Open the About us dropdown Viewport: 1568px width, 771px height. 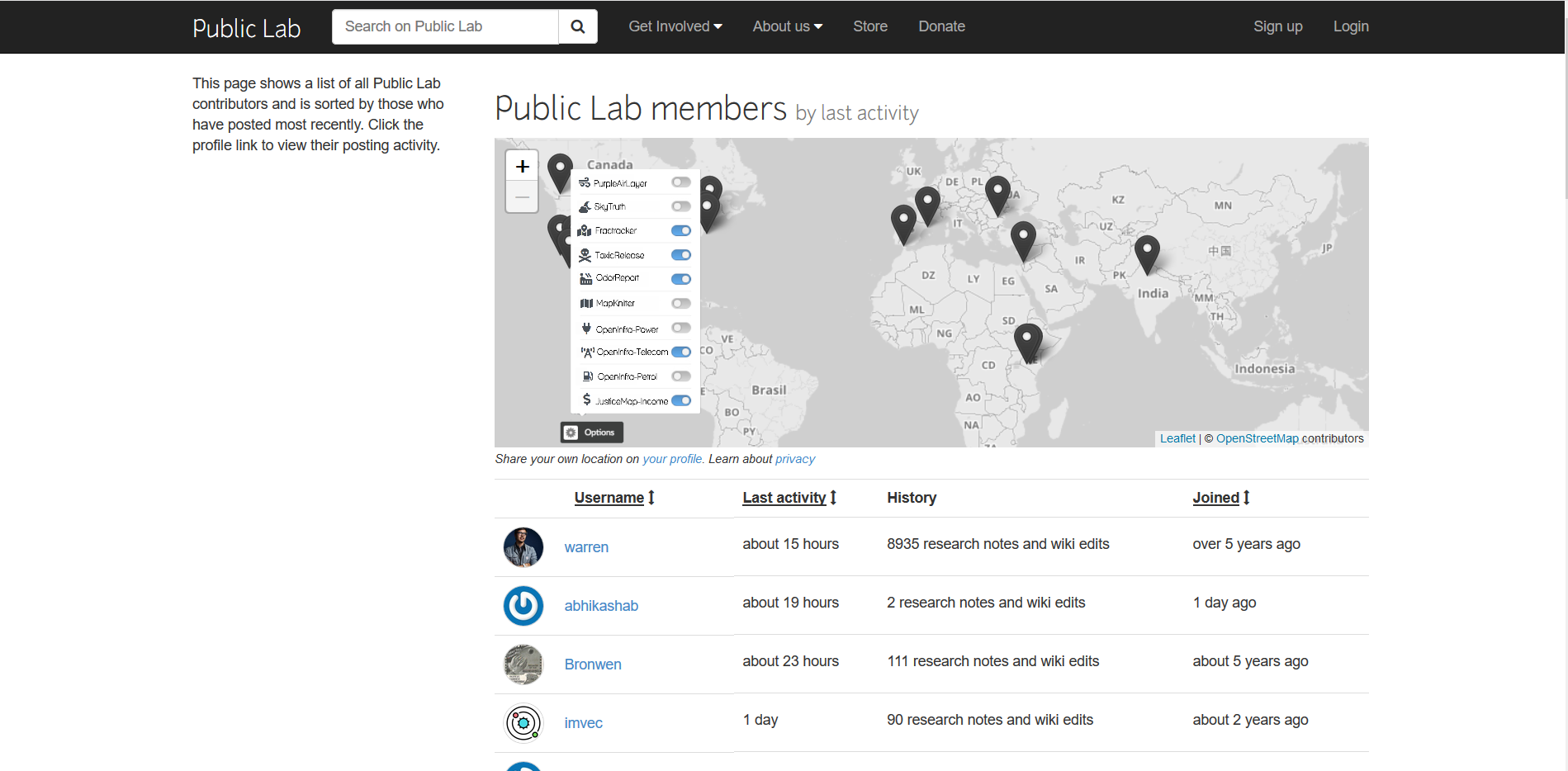click(x=786, y=26)
